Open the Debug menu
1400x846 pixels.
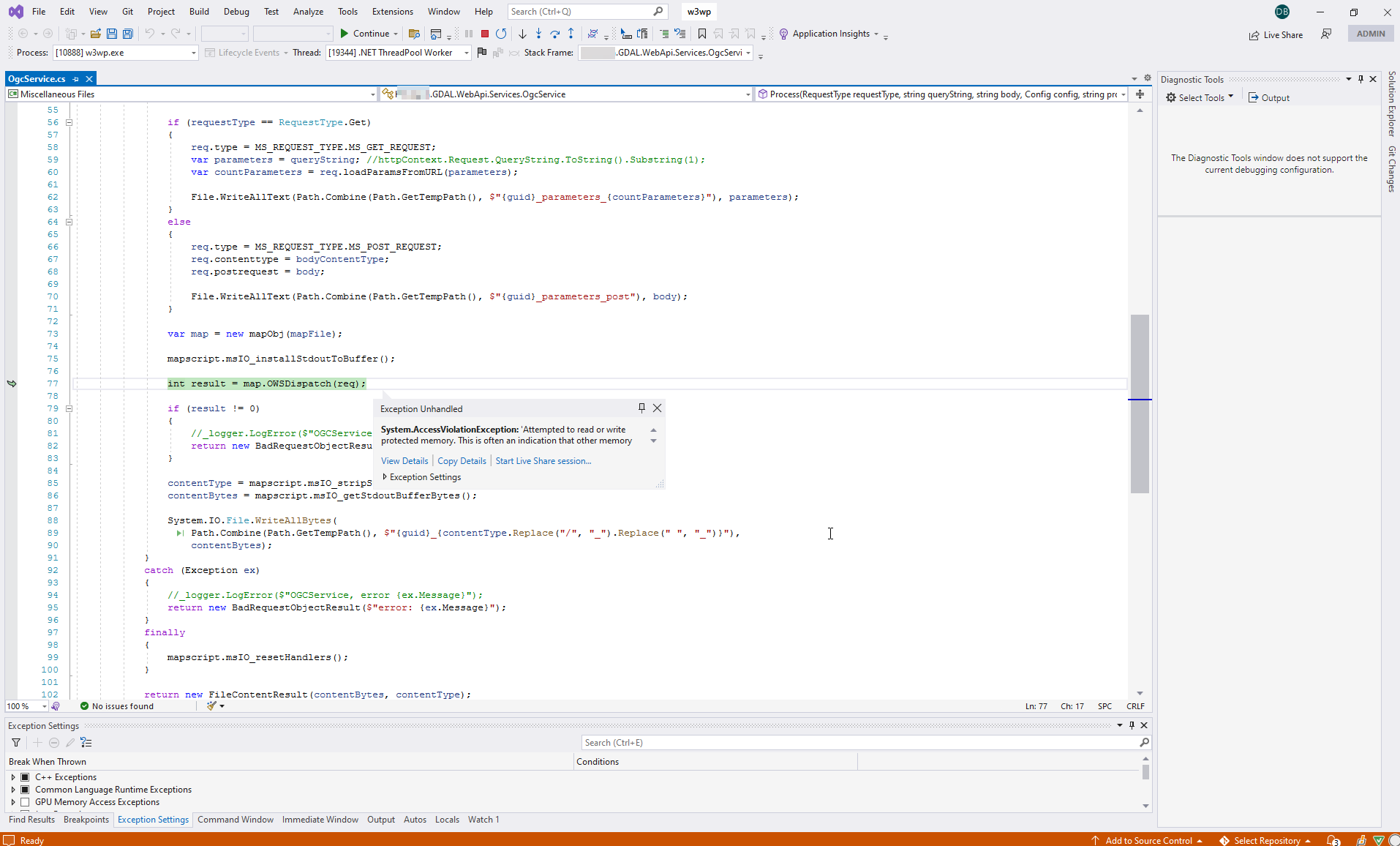pos(236,12)
